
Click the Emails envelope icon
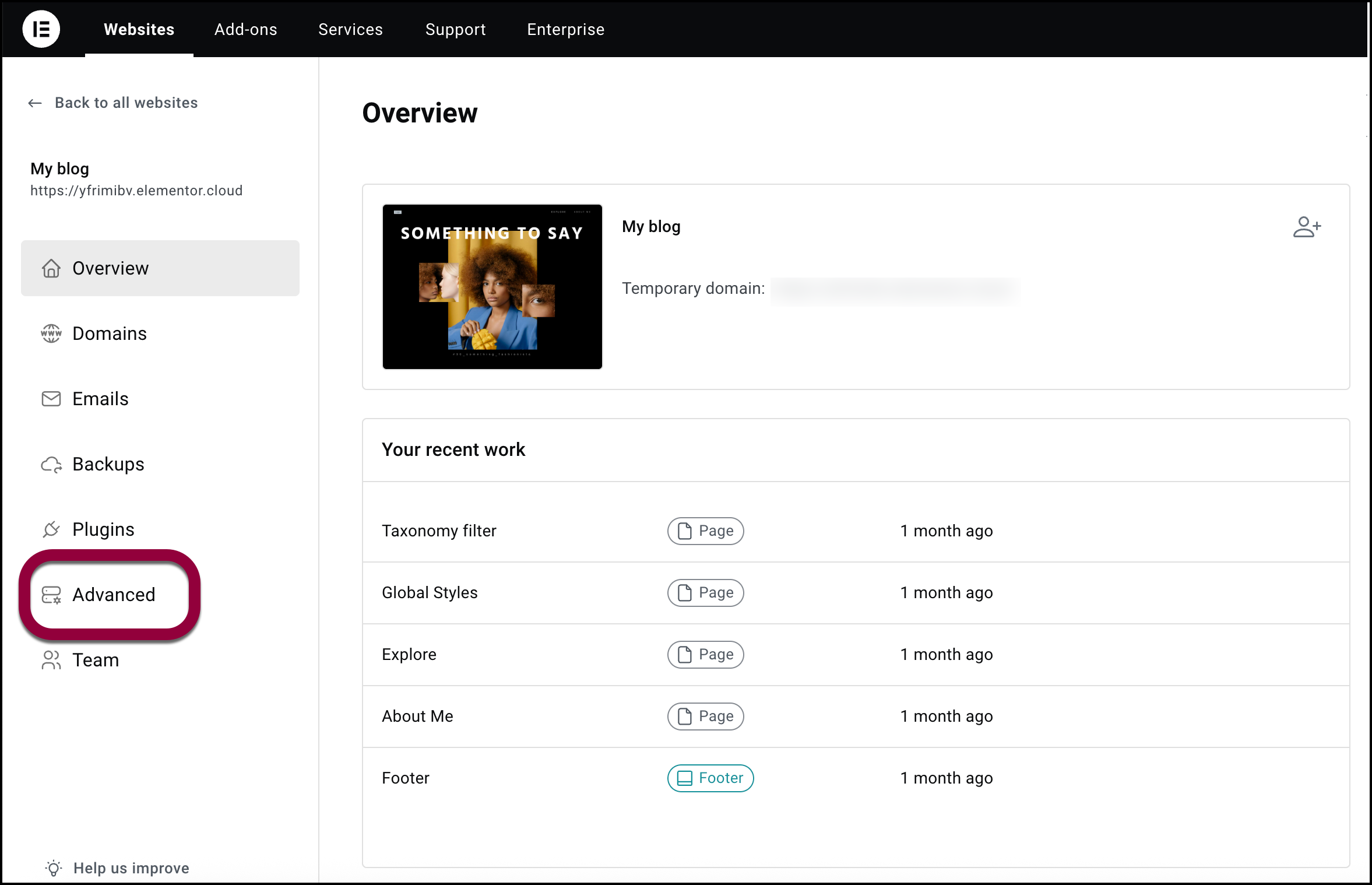51,399
